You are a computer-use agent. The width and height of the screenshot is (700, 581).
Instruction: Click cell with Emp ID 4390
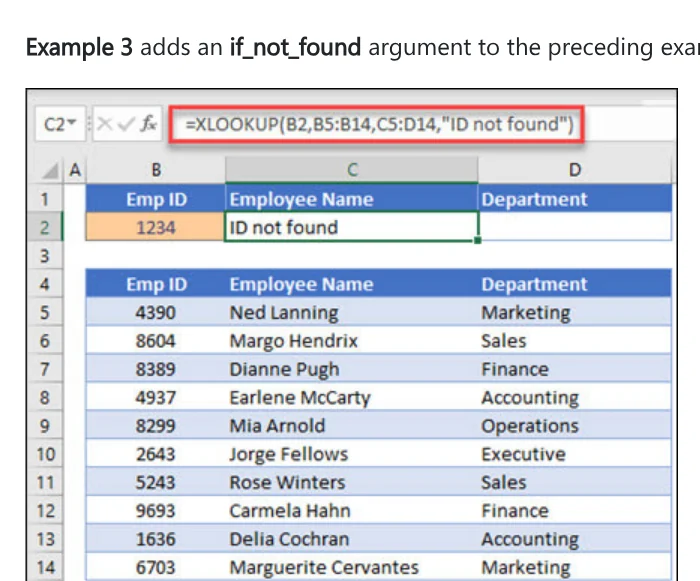point(155,312)
